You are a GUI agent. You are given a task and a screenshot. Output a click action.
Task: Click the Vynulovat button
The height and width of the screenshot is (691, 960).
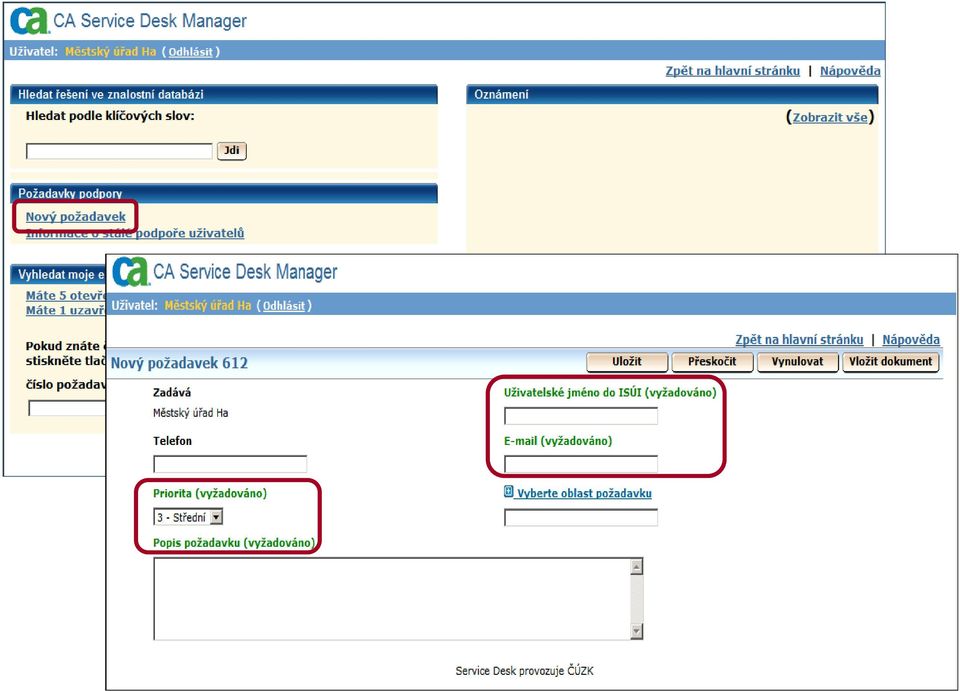(797, 362)
